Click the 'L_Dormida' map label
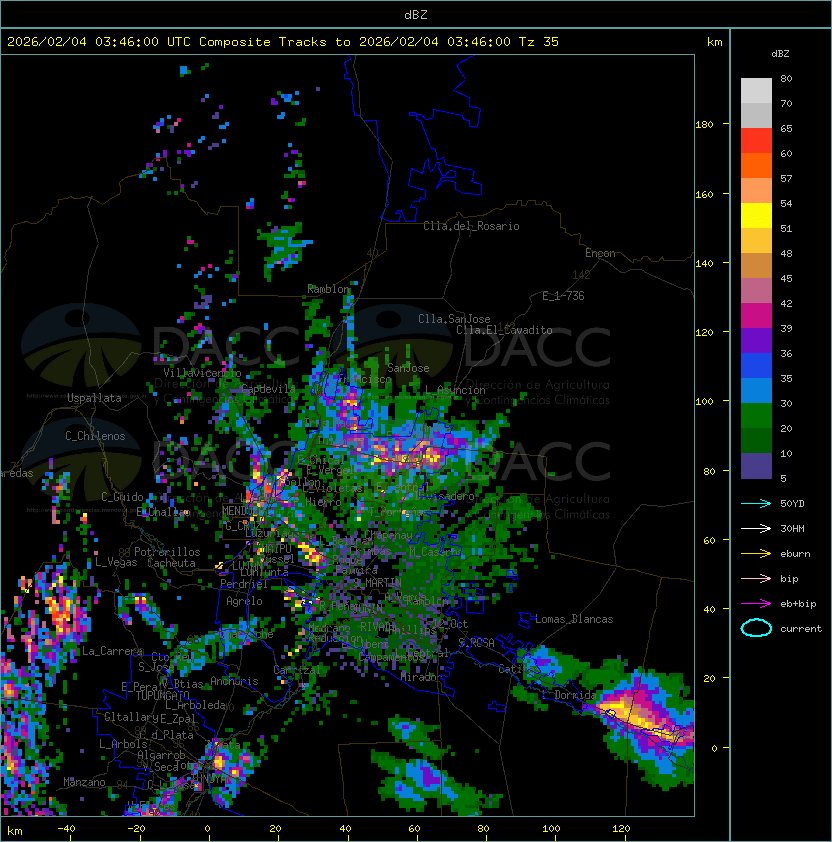 click(569, 695)
